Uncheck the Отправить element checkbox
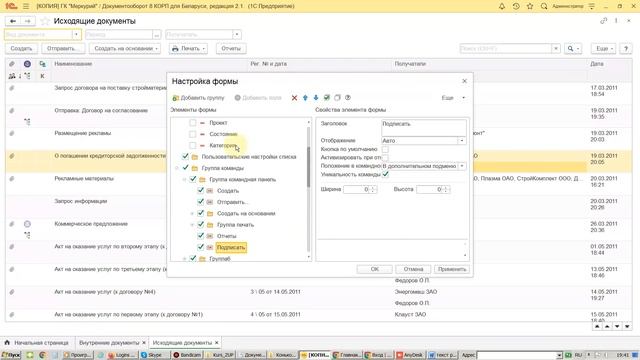 pyautogui.click(x=200, y=202)
